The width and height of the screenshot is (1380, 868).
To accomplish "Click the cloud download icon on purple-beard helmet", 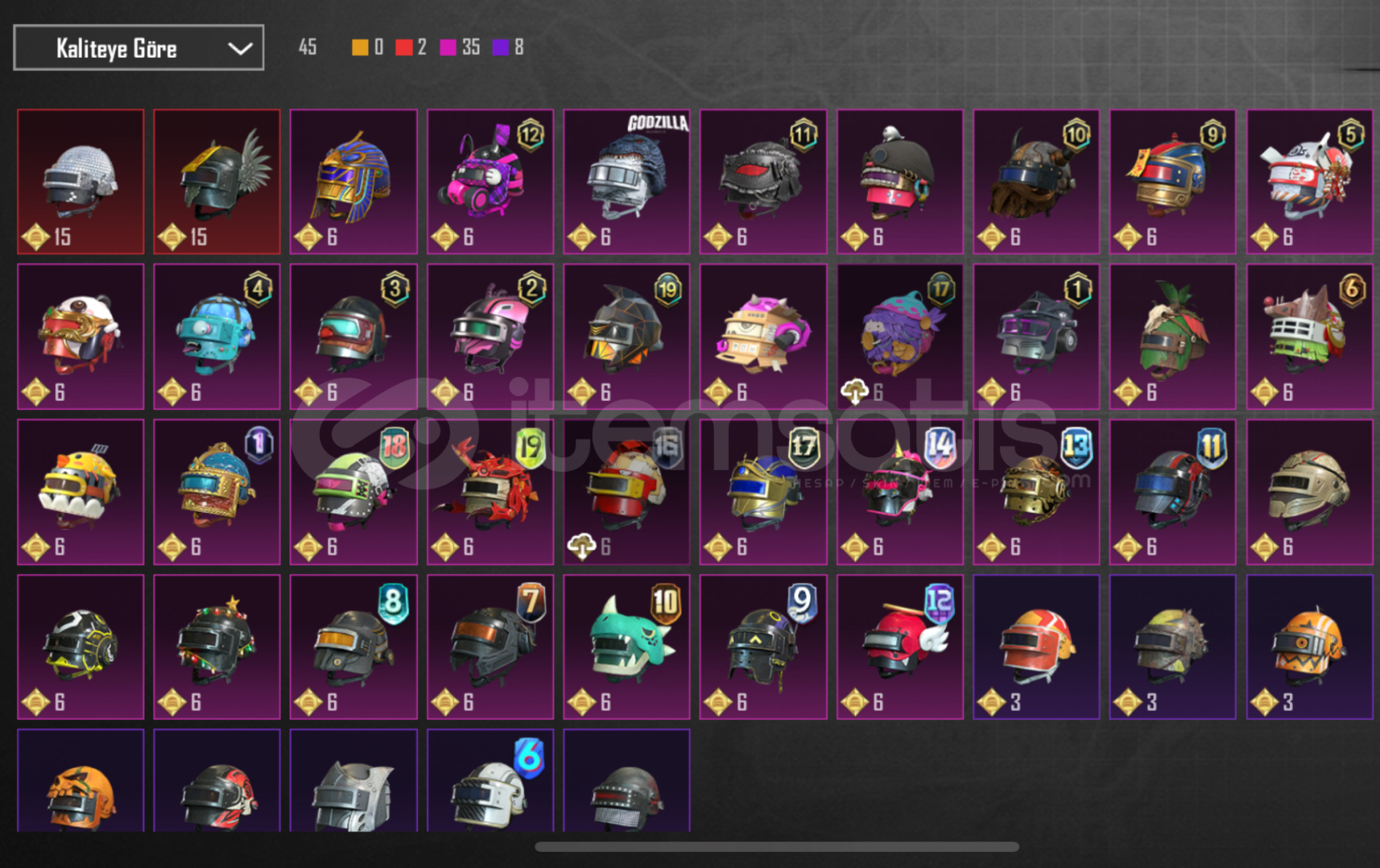I will [x=854, y=391].
